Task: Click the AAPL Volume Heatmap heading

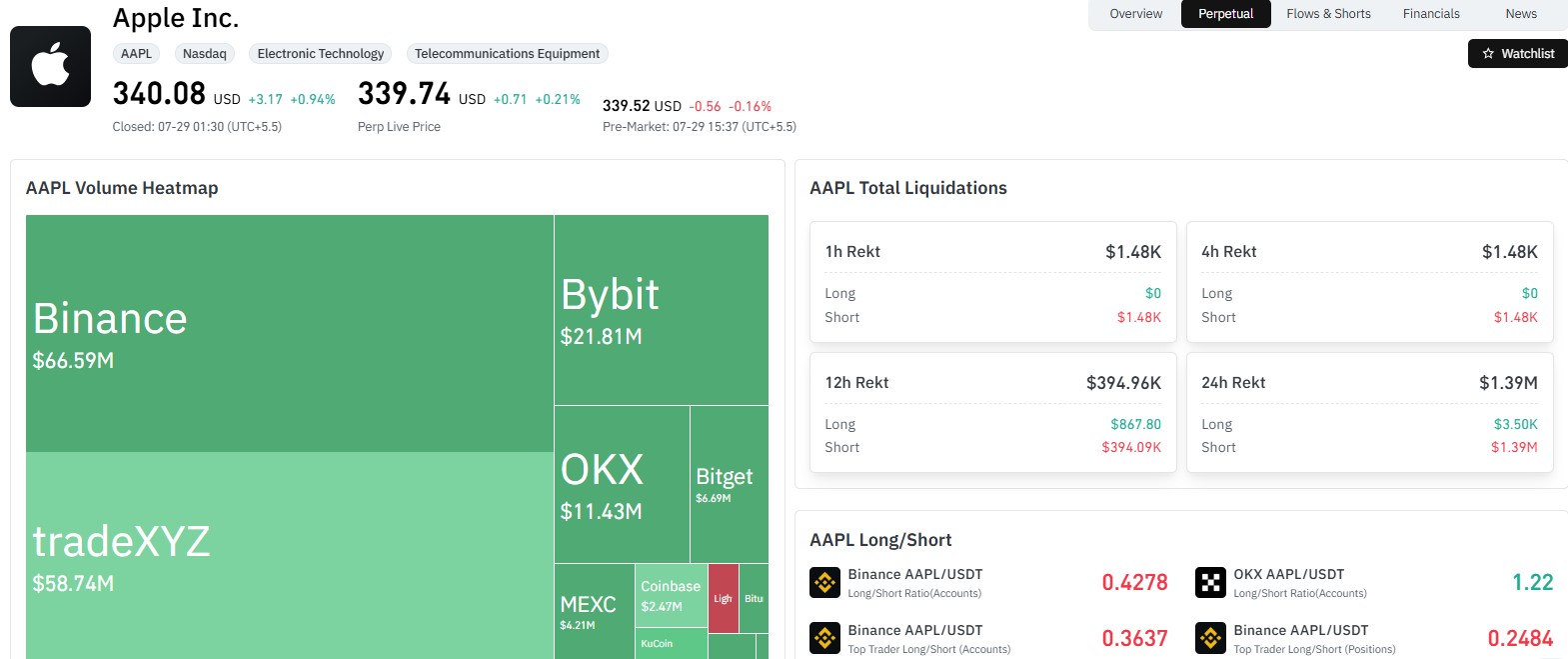Action: 122,188
